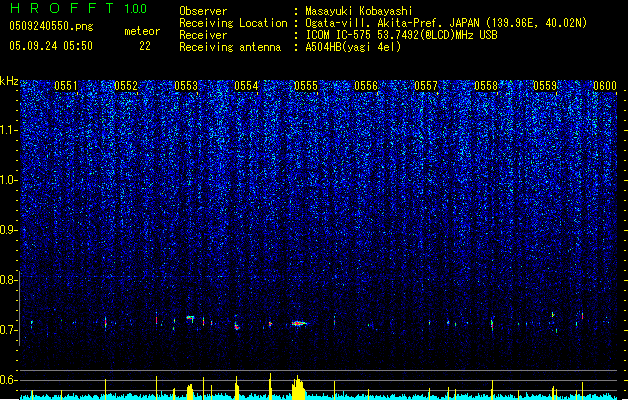Click the 1.1 kHz axis label
The height and width of the screenshot is (400, 629).
point(9,130)
